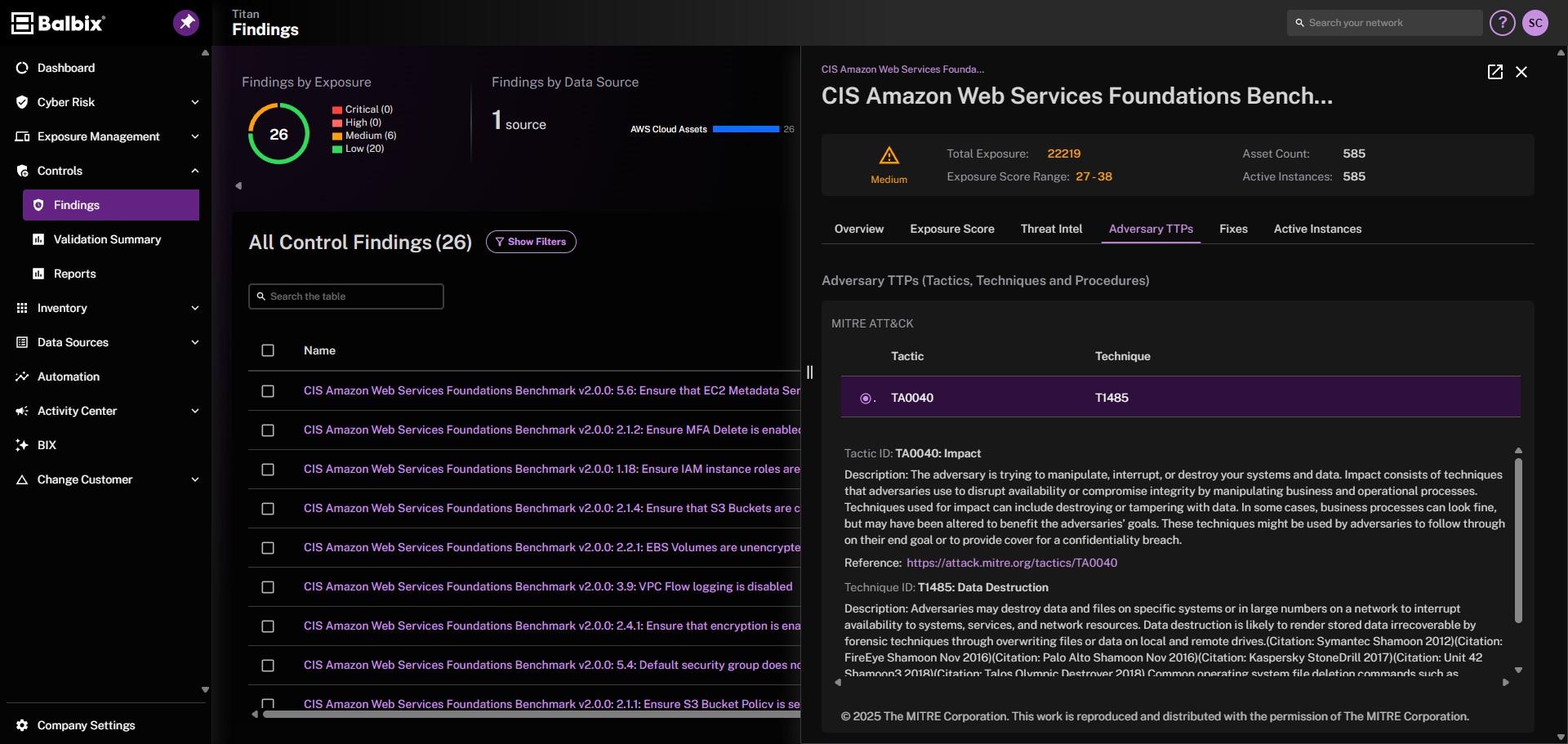Open Validation Summary in sidebar
Image resolution: width=1568 pixels, height=744 pixels.
[107, 239]
